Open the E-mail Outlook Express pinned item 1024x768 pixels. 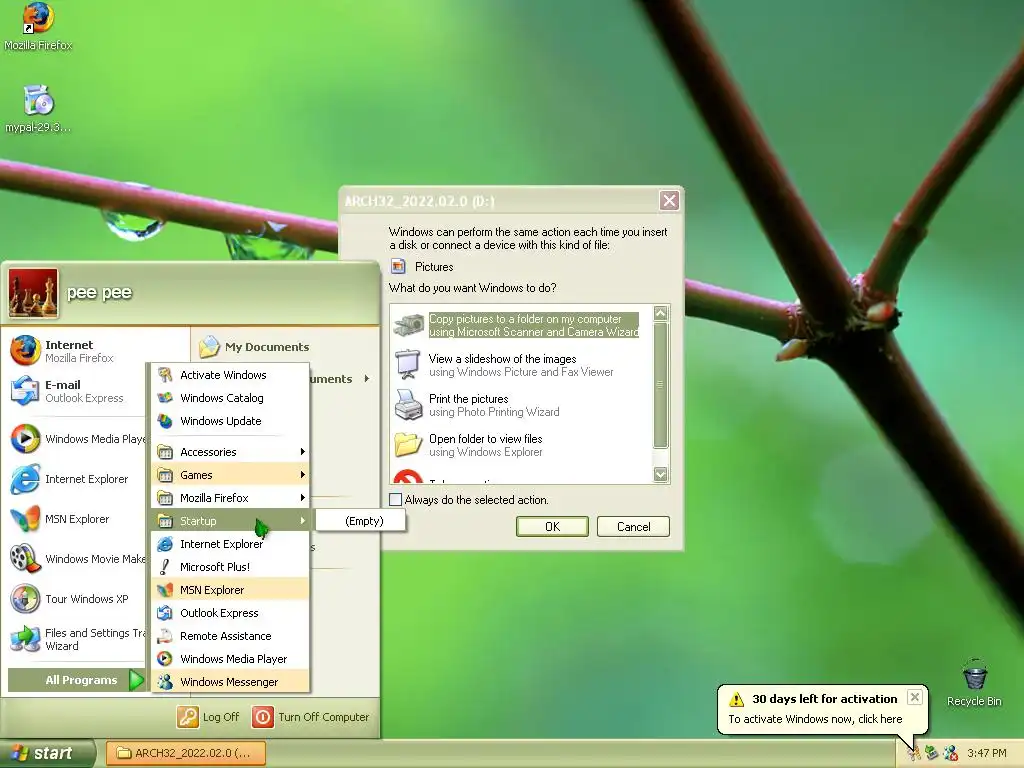point(78,391)
